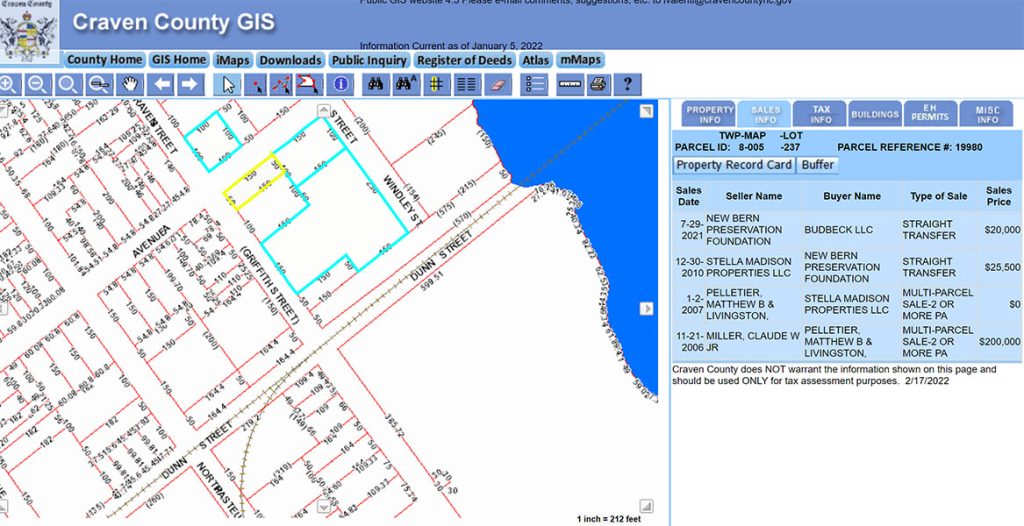This screenshot has height=526, width=1024.
Task: Click the Sales Price column header
Action: click(x=999, y=196)
